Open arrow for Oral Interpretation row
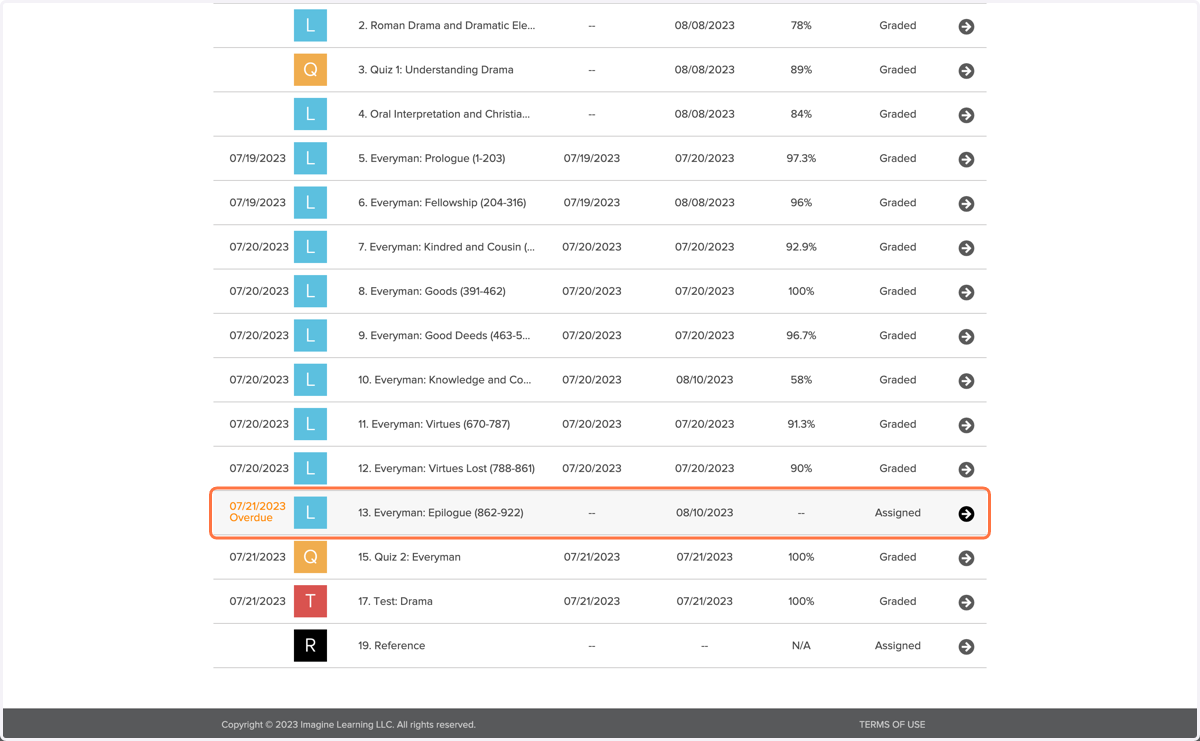This screenshot has width=1200, height=741. [x=966, y=115]
